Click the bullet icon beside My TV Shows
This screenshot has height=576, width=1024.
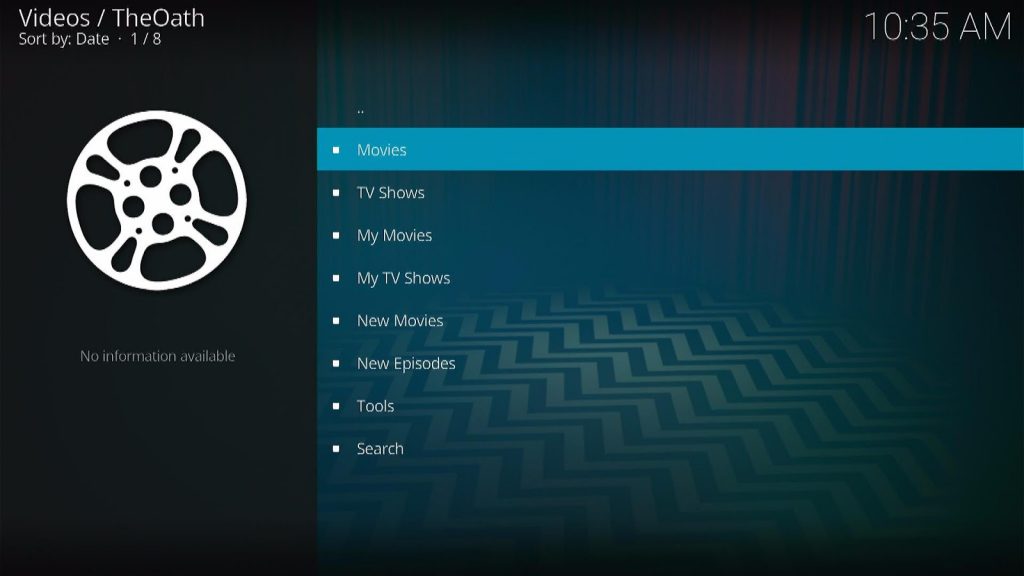(x=336, y=278)
